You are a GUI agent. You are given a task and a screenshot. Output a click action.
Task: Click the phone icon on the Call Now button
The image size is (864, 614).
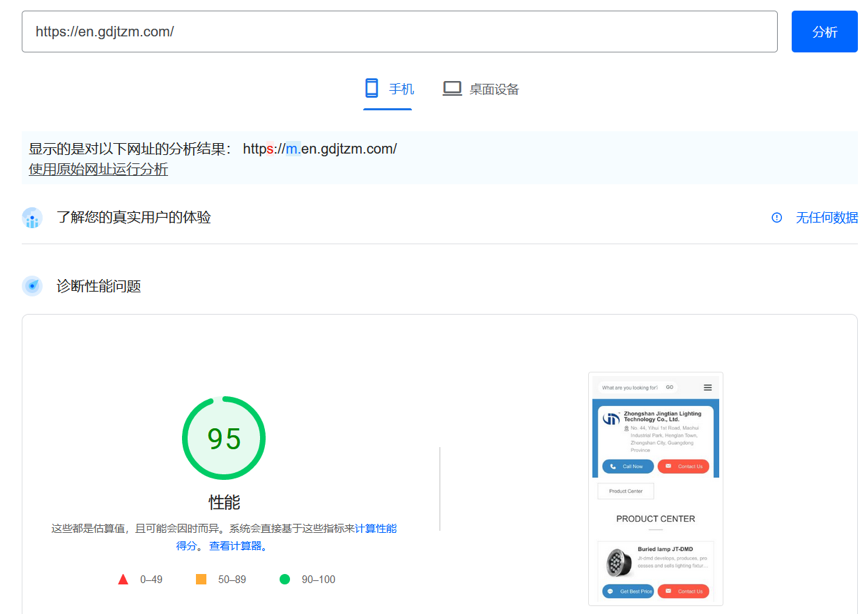[613, 466]
